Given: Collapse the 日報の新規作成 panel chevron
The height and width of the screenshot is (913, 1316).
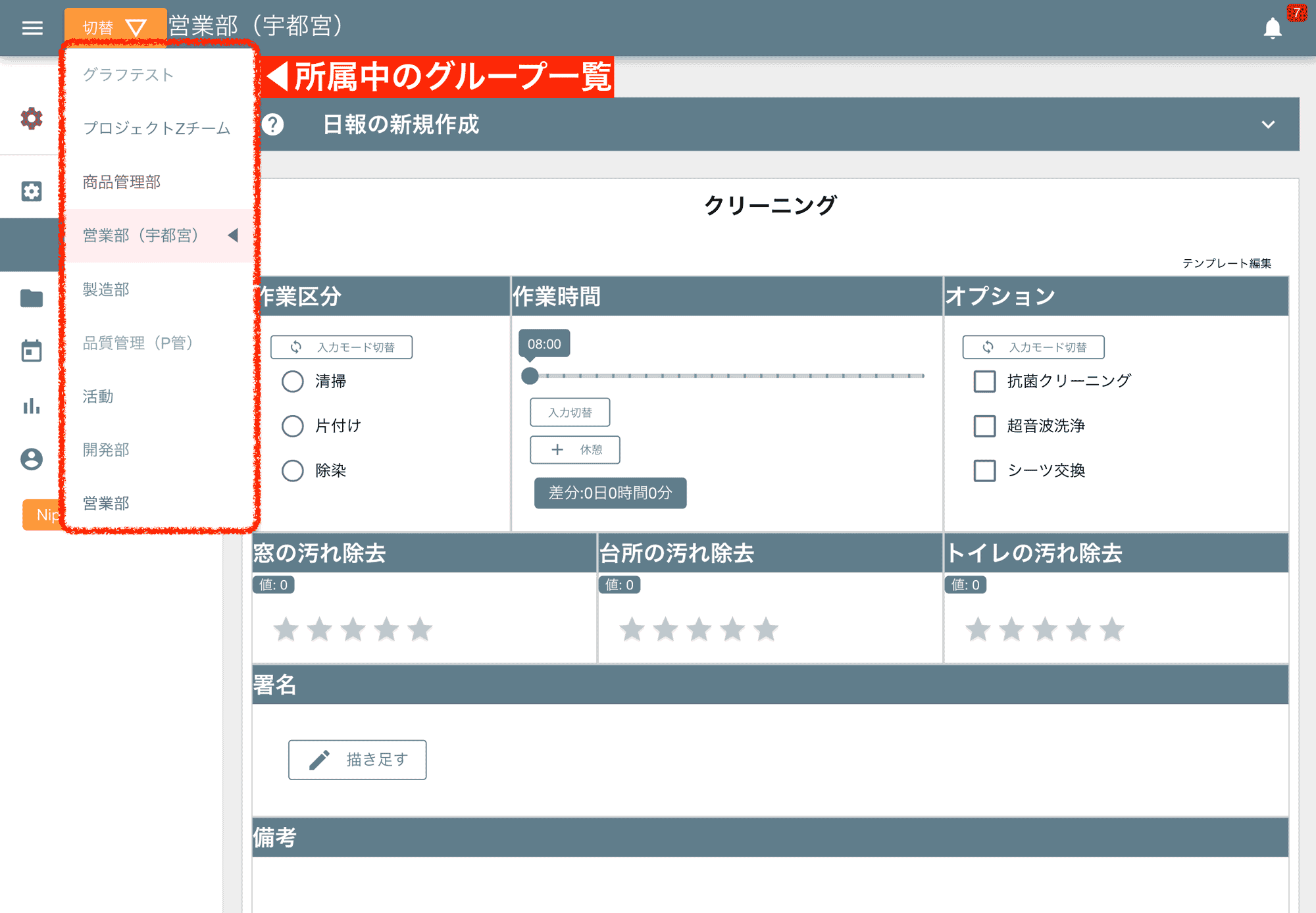Looking at the screenshot, I should pyautogui.click(x=1269, y=125).
